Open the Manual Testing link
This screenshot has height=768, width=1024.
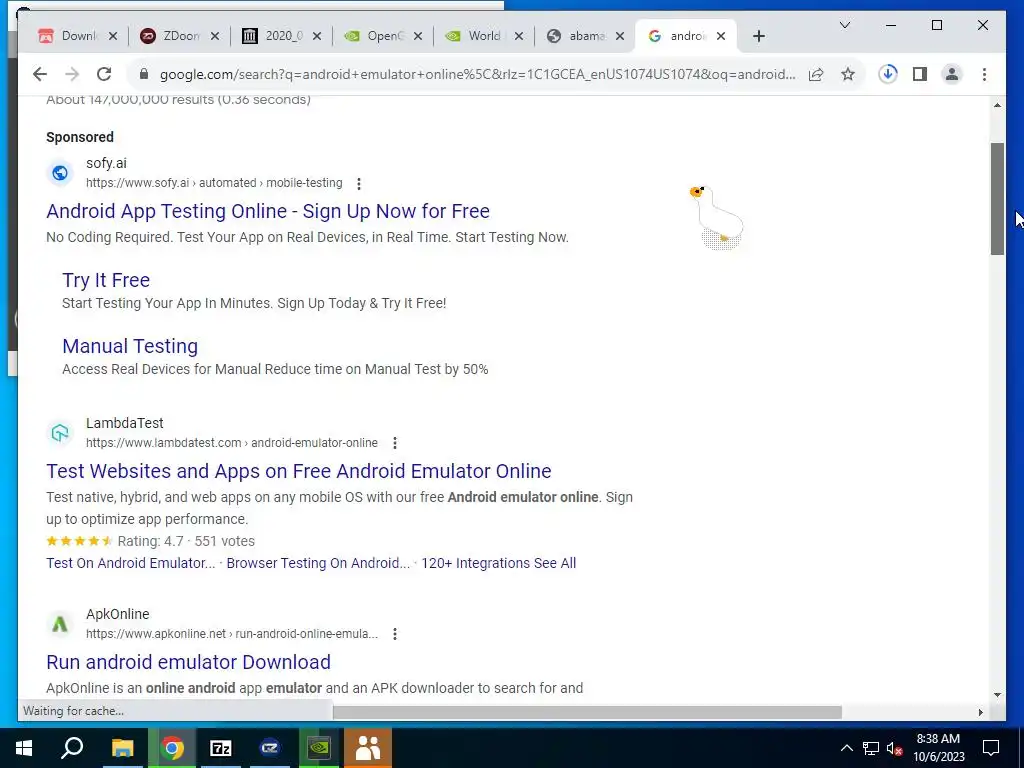(130, 346)
